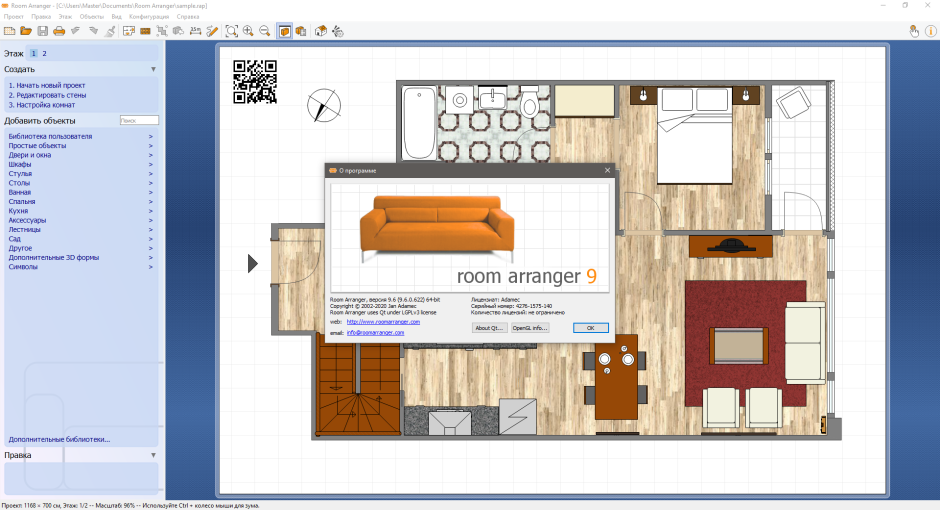Click the hand icon at toolbar right

pos(914,31)
